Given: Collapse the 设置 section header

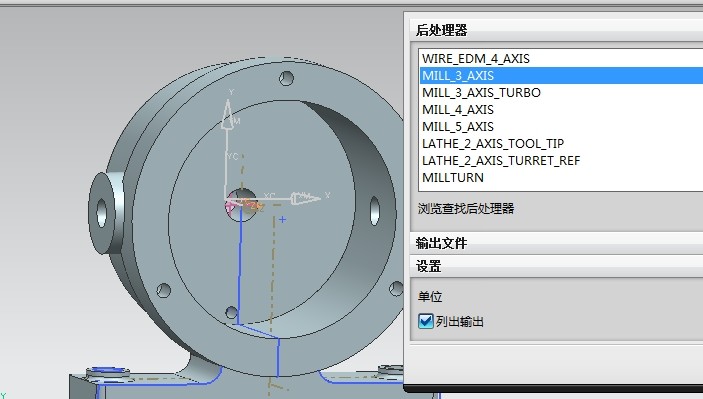Looking at the screenshot, I should tap(556, 266).
